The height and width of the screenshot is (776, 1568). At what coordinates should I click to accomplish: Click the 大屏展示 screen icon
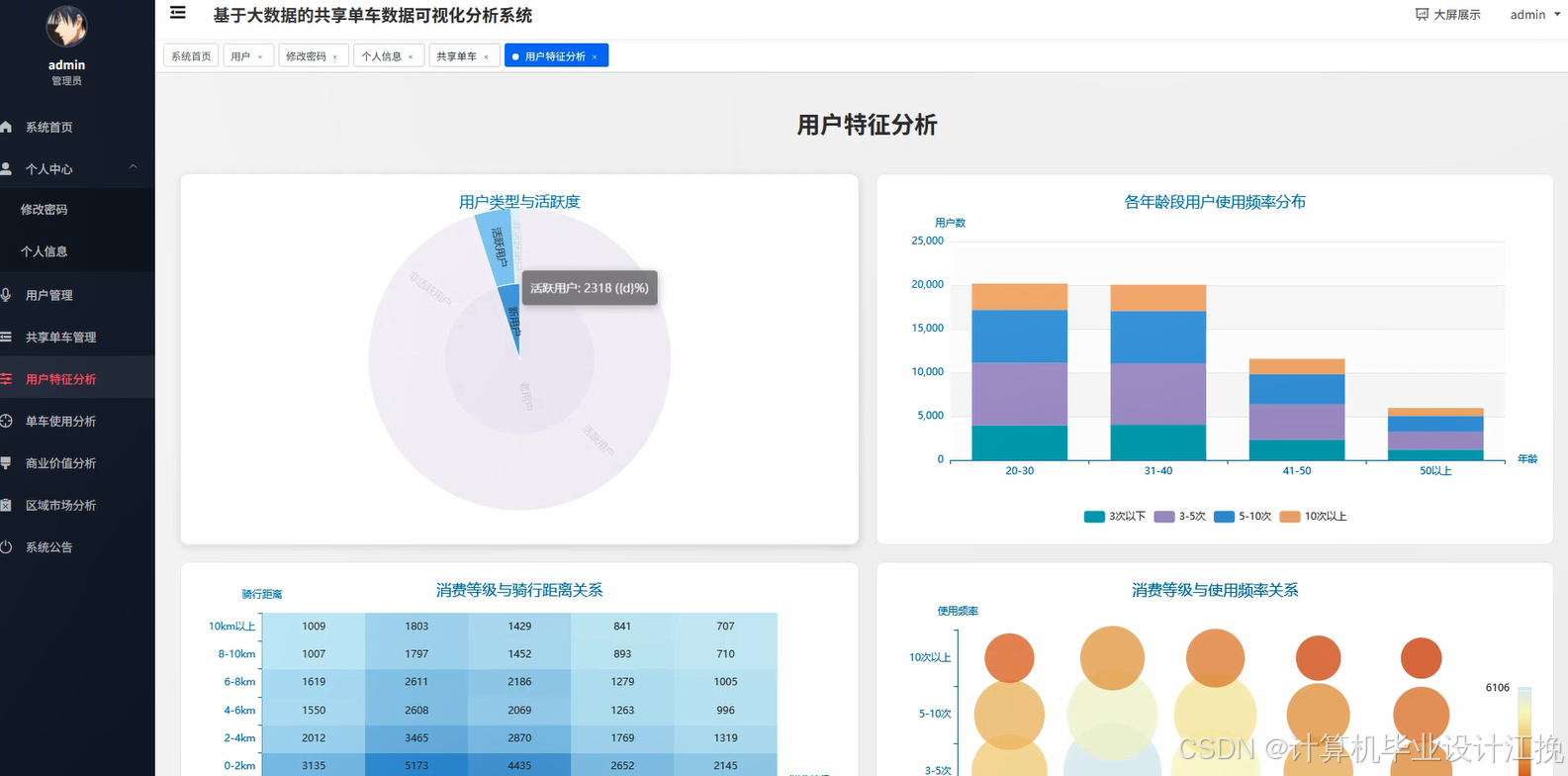click(1422, 14)
